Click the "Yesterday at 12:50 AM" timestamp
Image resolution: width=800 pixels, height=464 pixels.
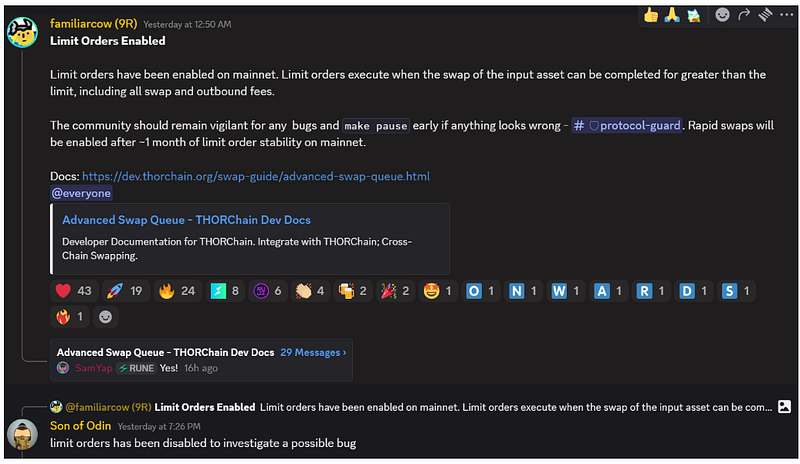pos(187,25)
